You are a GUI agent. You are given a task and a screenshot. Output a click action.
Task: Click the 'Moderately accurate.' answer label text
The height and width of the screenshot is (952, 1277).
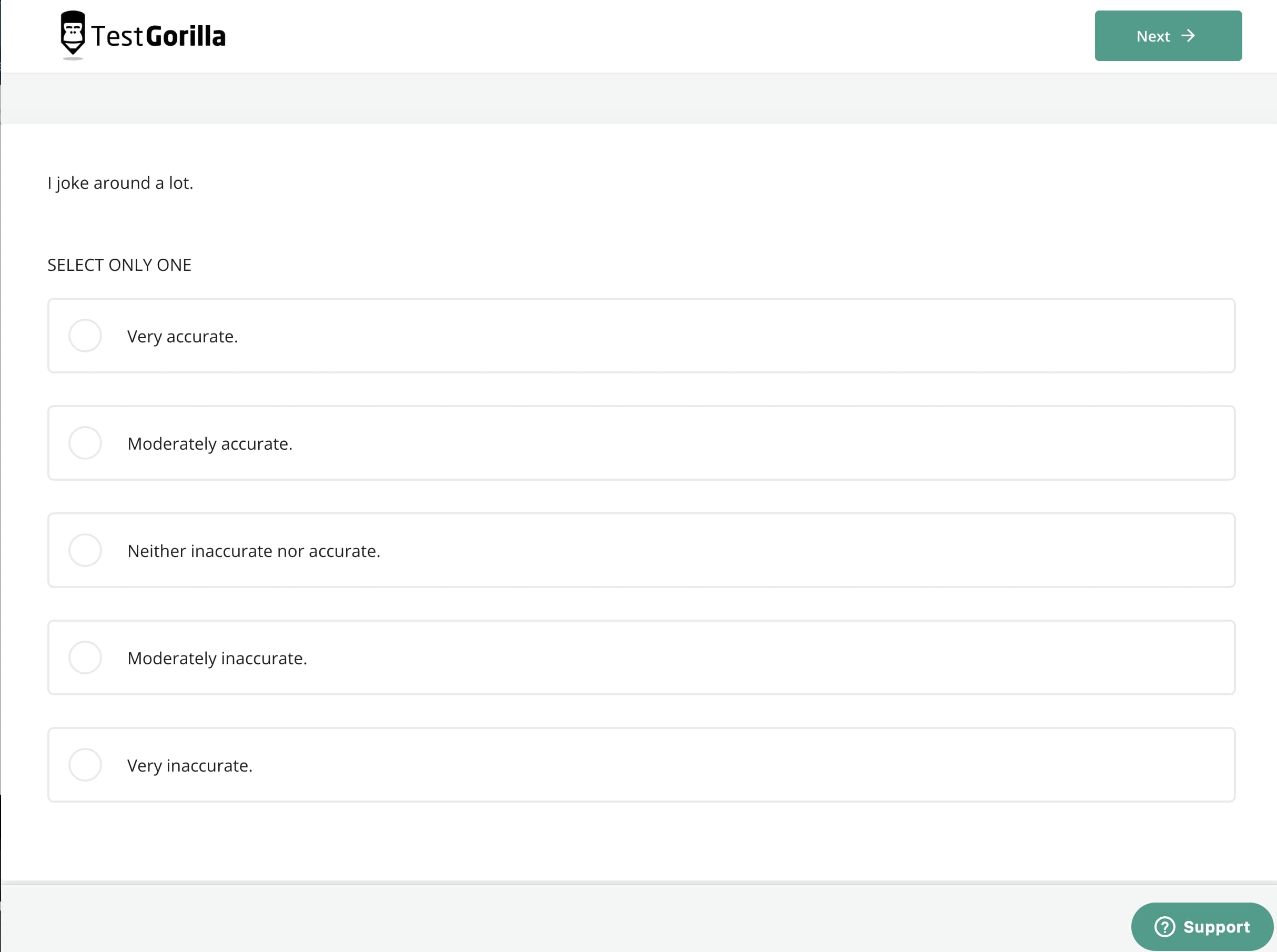coord(210,444)
